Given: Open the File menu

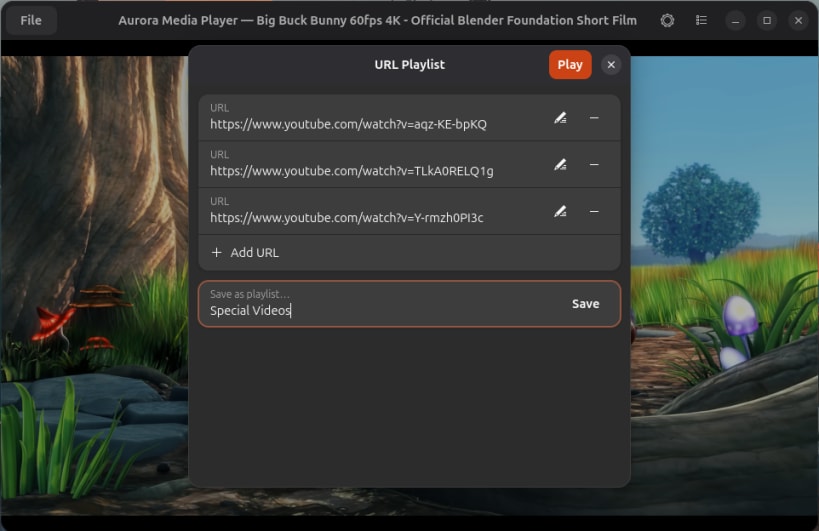Looking at the screenshot, I should click(x=31, y=20).
